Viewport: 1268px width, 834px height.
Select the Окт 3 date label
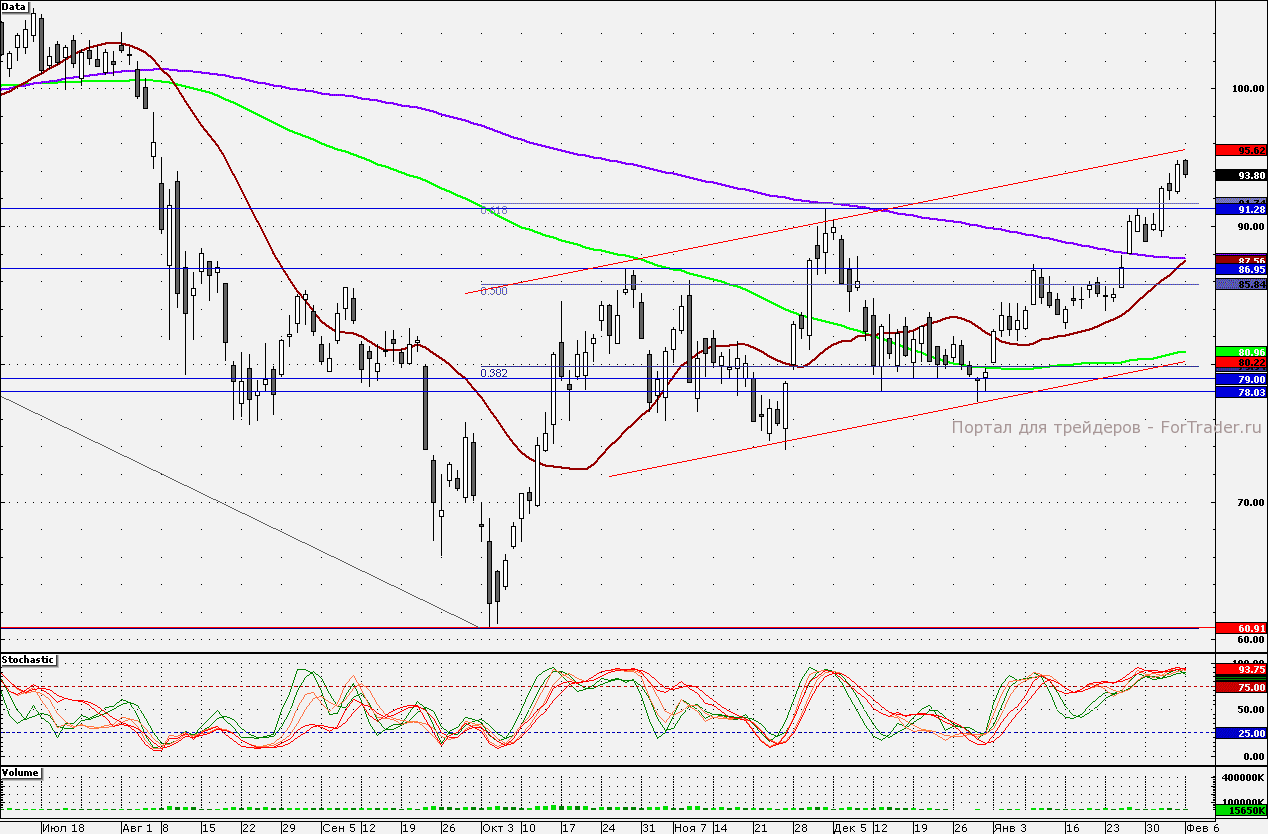[x=498, y=828]
